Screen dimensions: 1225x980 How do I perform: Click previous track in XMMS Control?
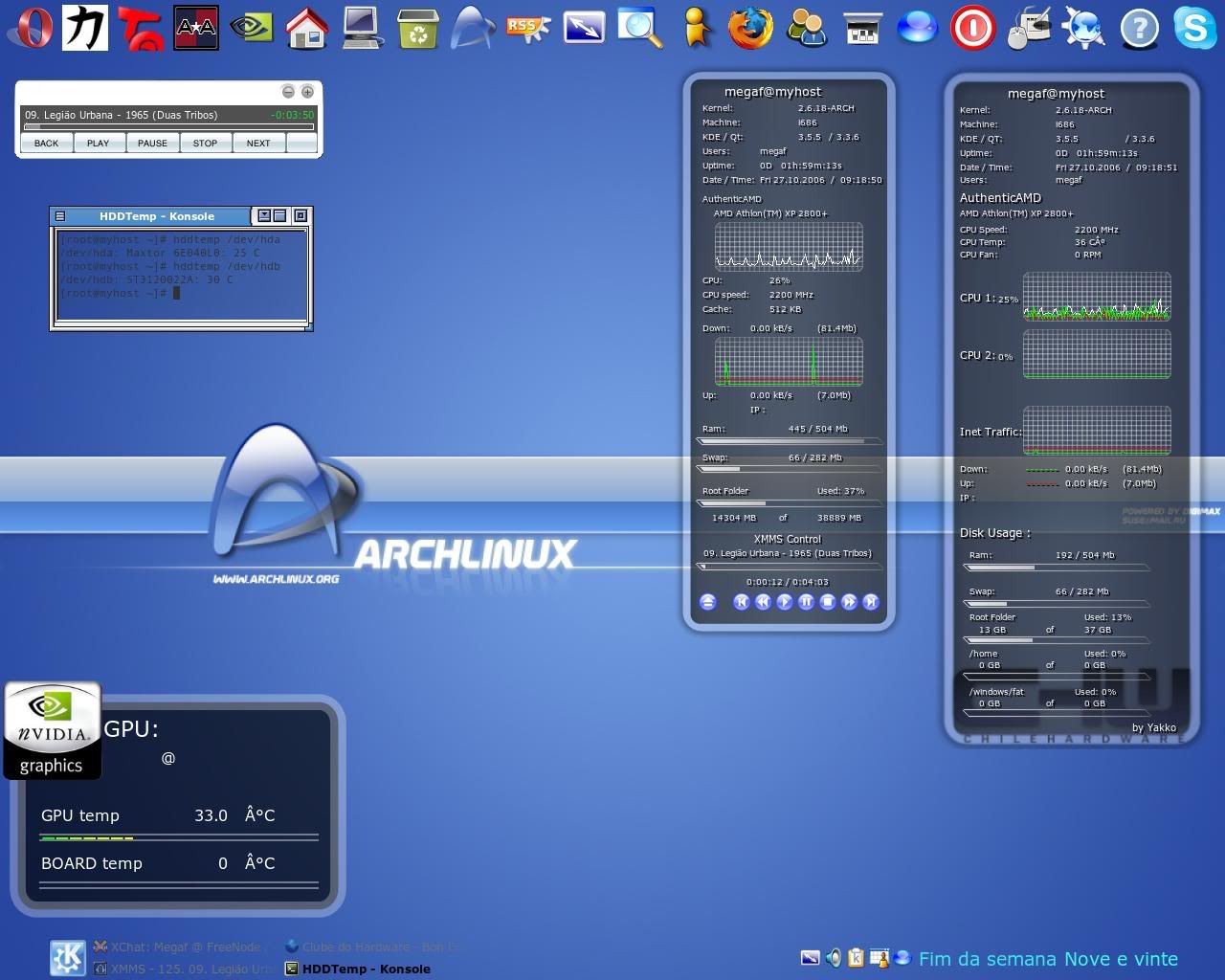[x=741, y=602]
